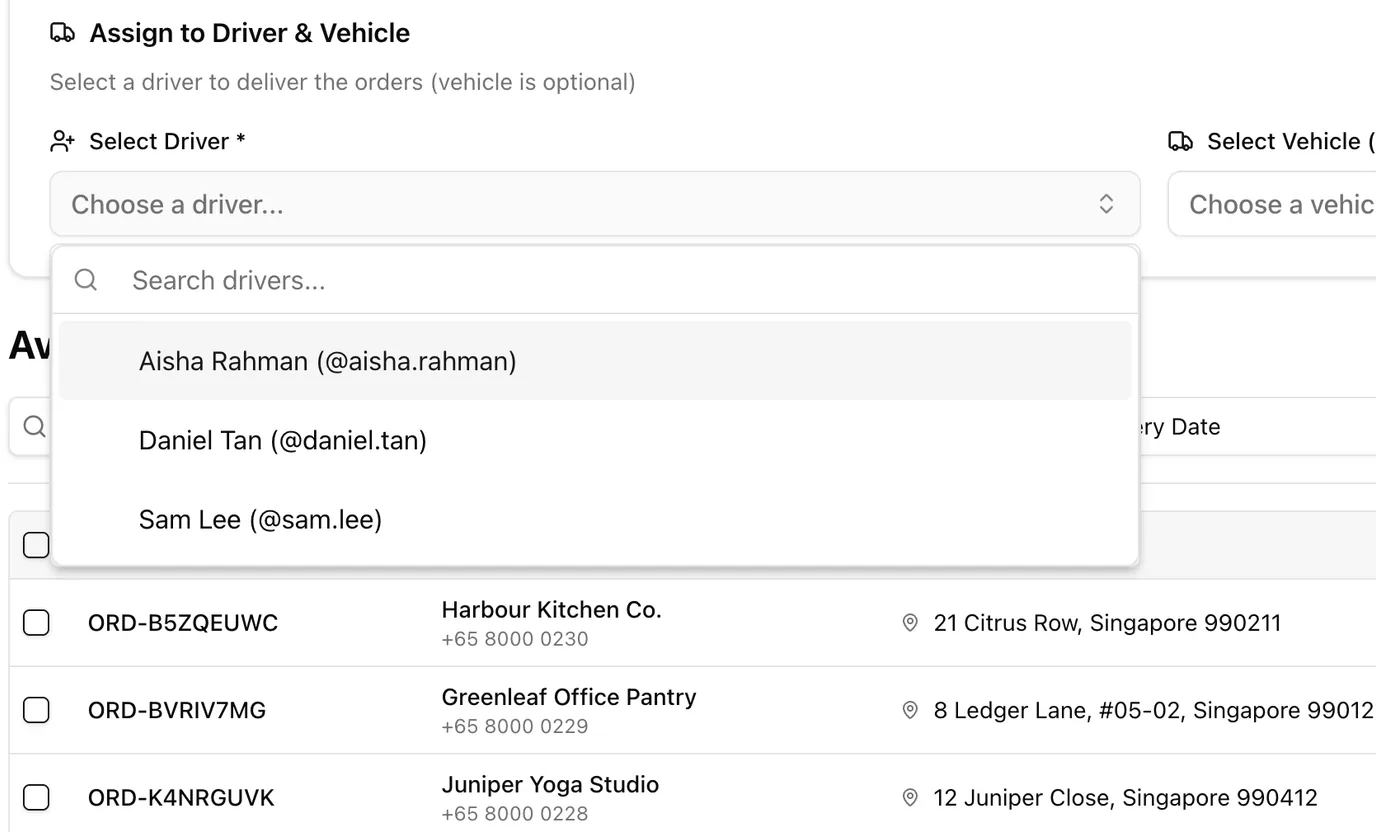The image size is (1376, 832).
Task: Click the magnifier icon in the driver search
Action: tap(86, 280)
